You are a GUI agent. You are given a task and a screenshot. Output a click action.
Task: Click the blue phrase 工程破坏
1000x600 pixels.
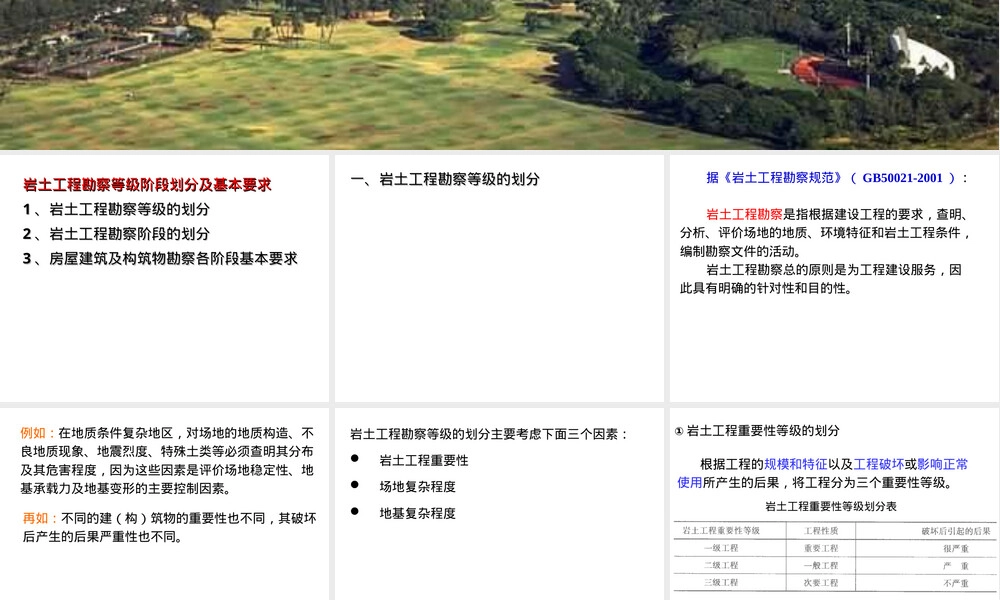[879, 464]
